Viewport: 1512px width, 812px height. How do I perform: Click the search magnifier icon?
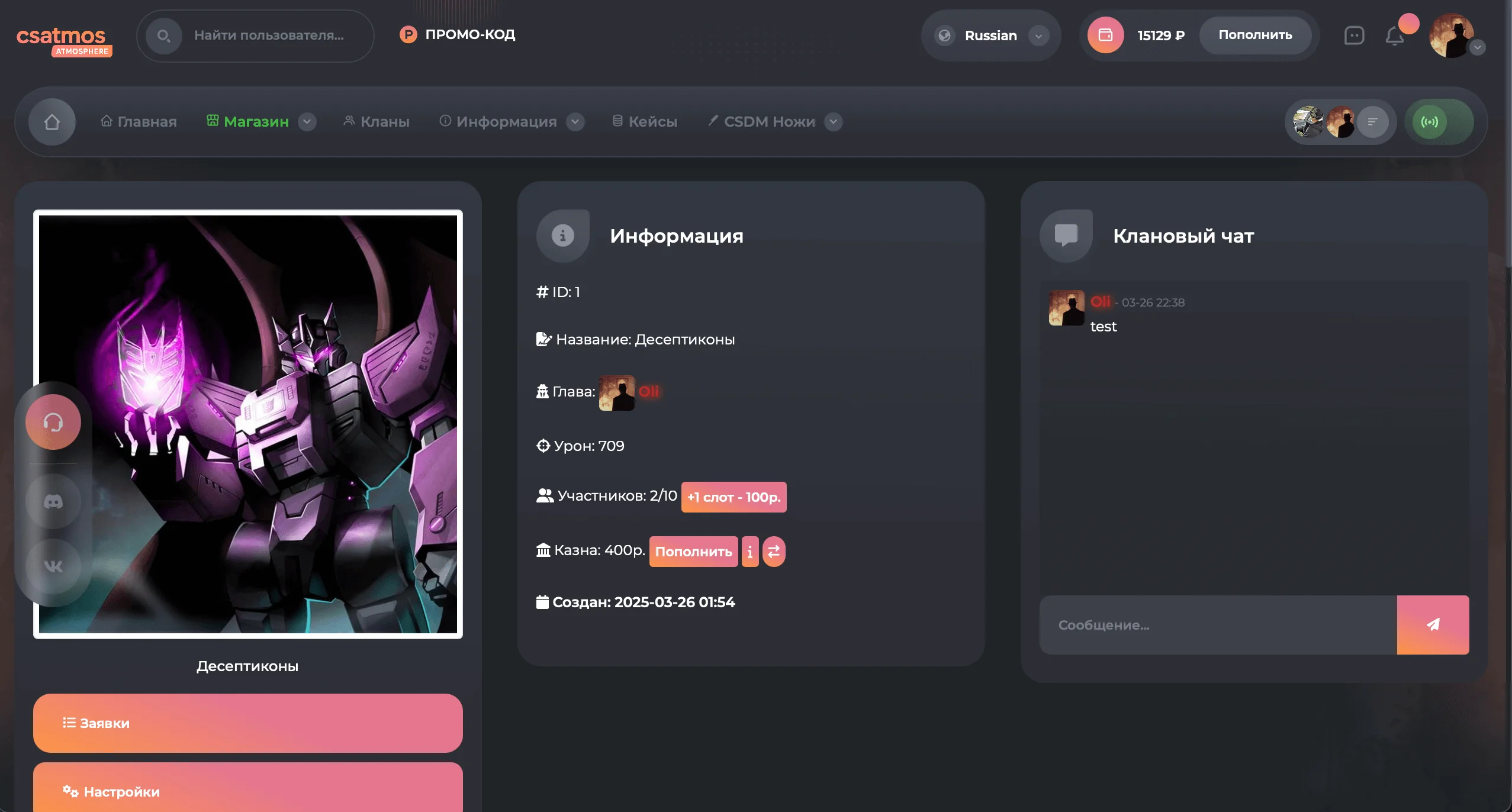tap(164, 36)
